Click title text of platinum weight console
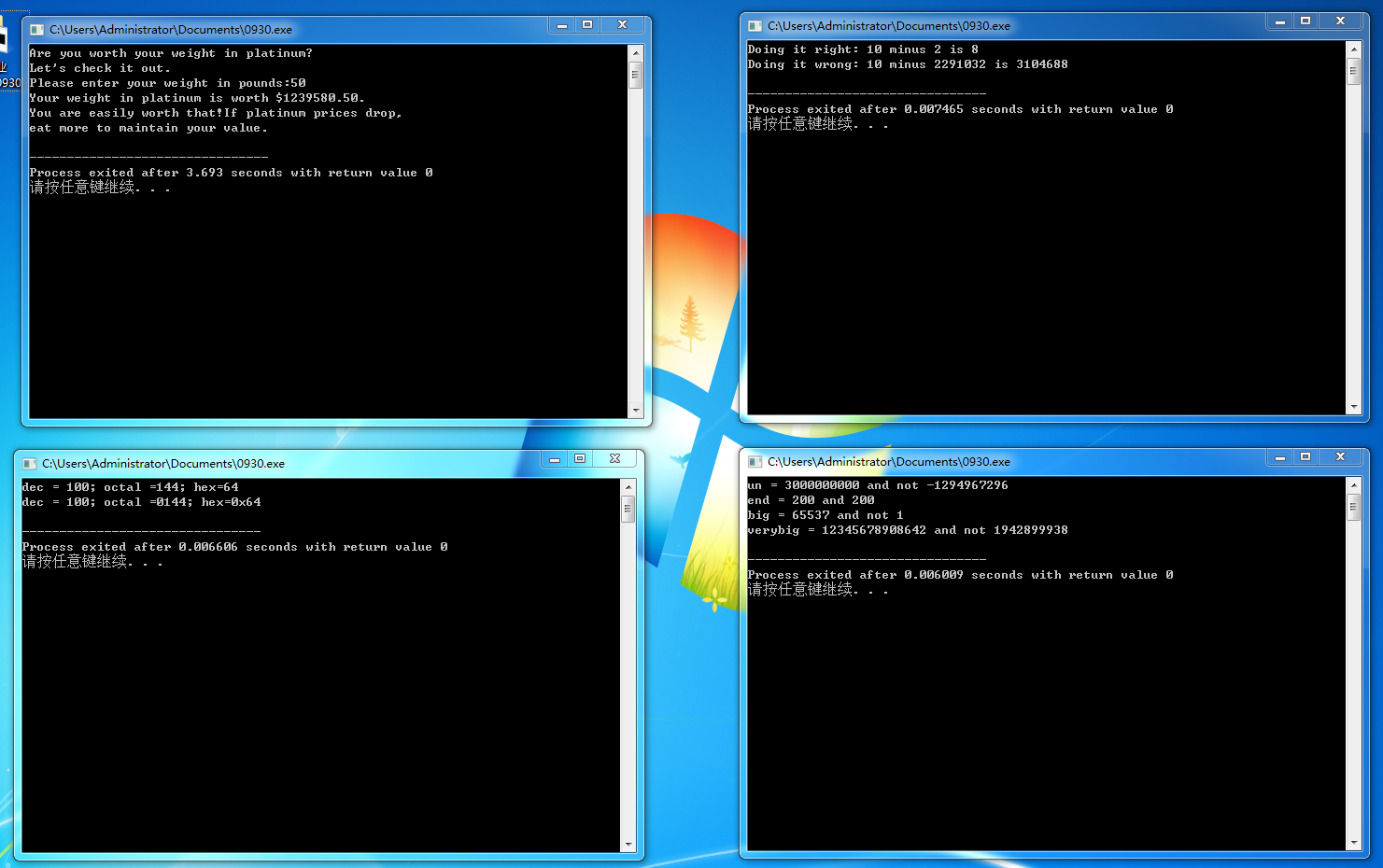 click(171, 30)
